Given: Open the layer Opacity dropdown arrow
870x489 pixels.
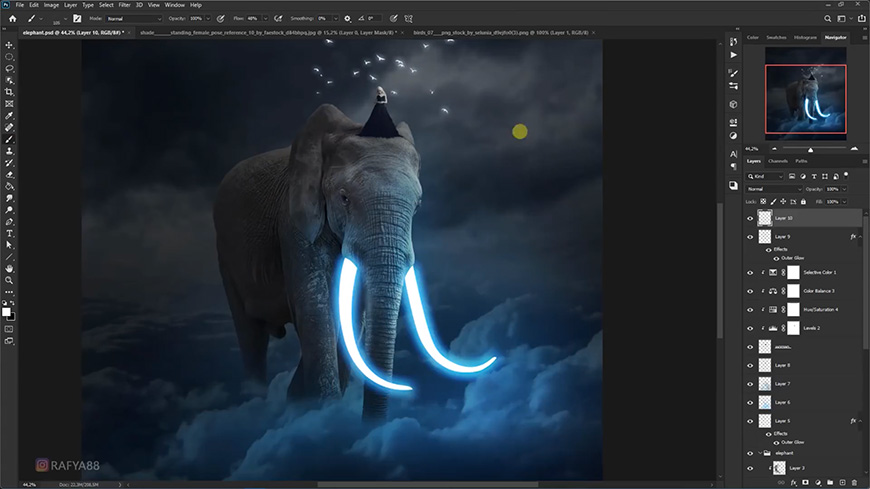Looking at the screenshot, I should tap(844, 189).
